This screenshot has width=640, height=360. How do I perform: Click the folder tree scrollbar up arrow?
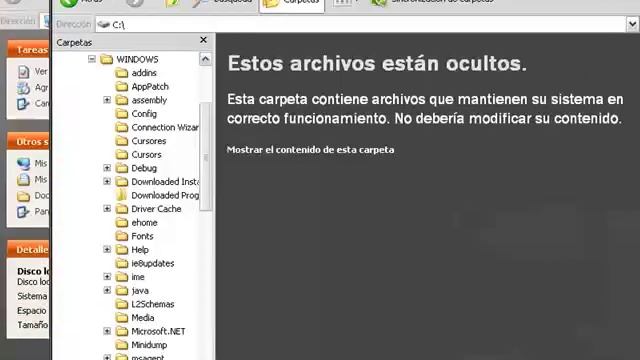tap(205, 59)
